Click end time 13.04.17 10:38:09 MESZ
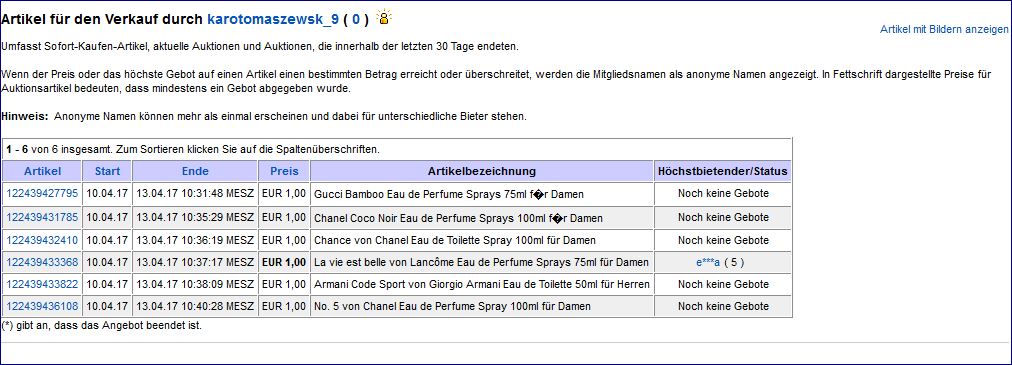 point(195,284)
